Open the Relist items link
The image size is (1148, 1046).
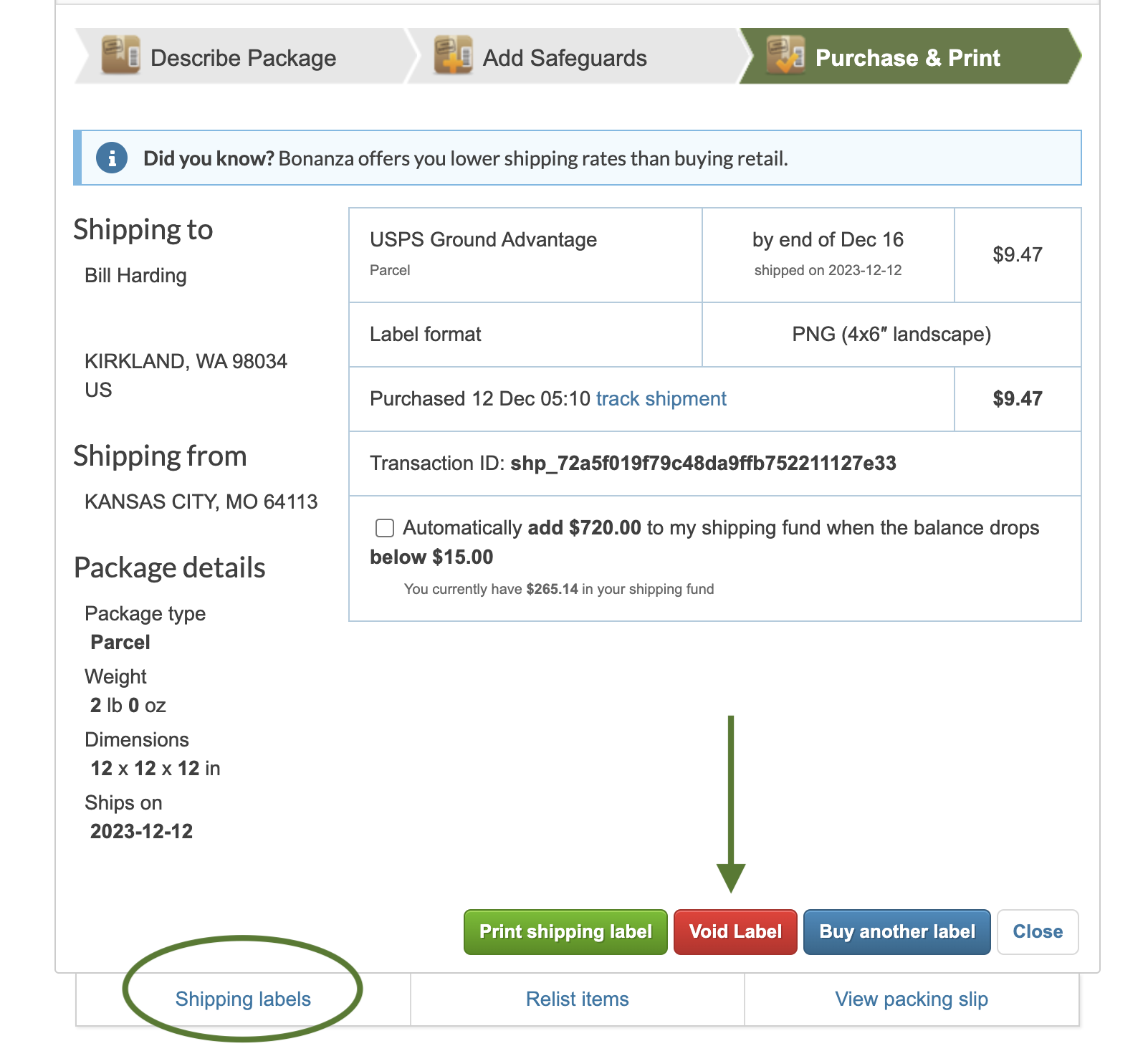pos(578,999)
